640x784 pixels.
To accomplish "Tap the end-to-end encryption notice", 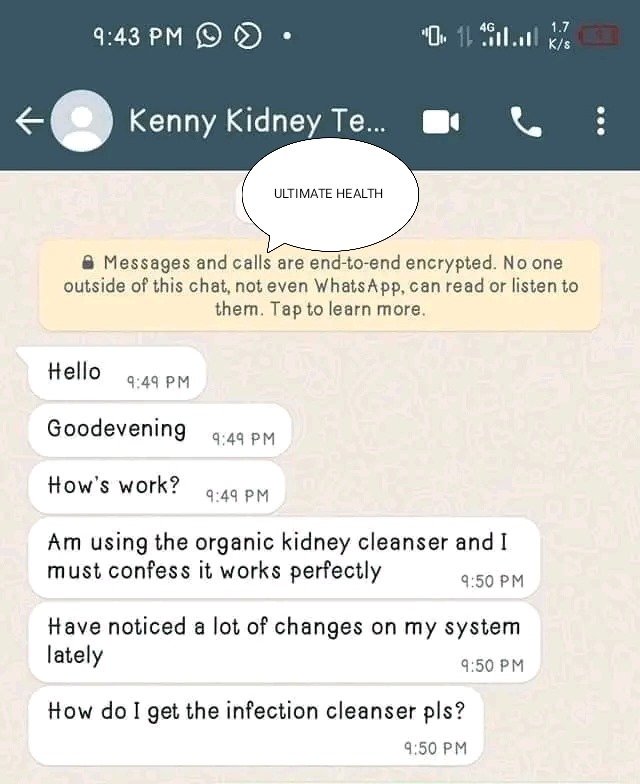I will (x=320, y=286).
